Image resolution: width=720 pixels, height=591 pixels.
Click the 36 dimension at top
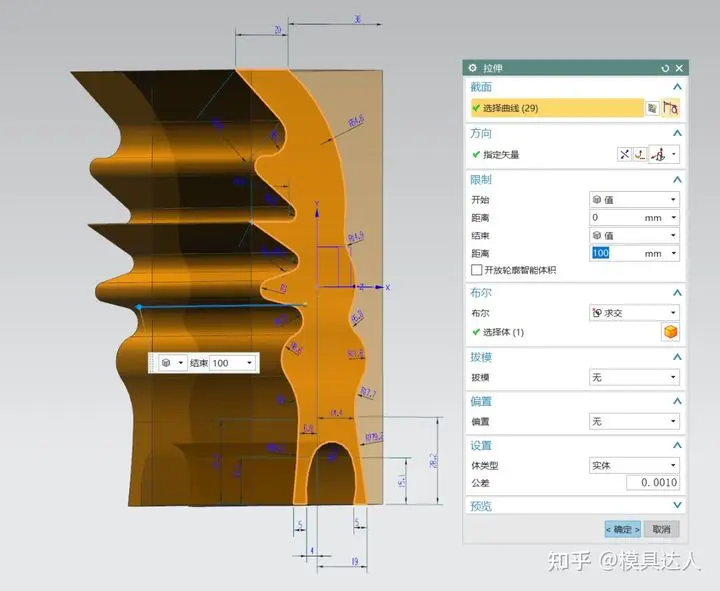coord(358,19)
